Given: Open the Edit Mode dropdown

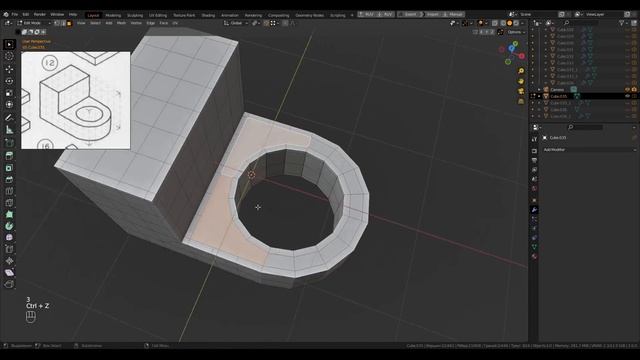Looking at the screenshot, I should pos(33,23).
